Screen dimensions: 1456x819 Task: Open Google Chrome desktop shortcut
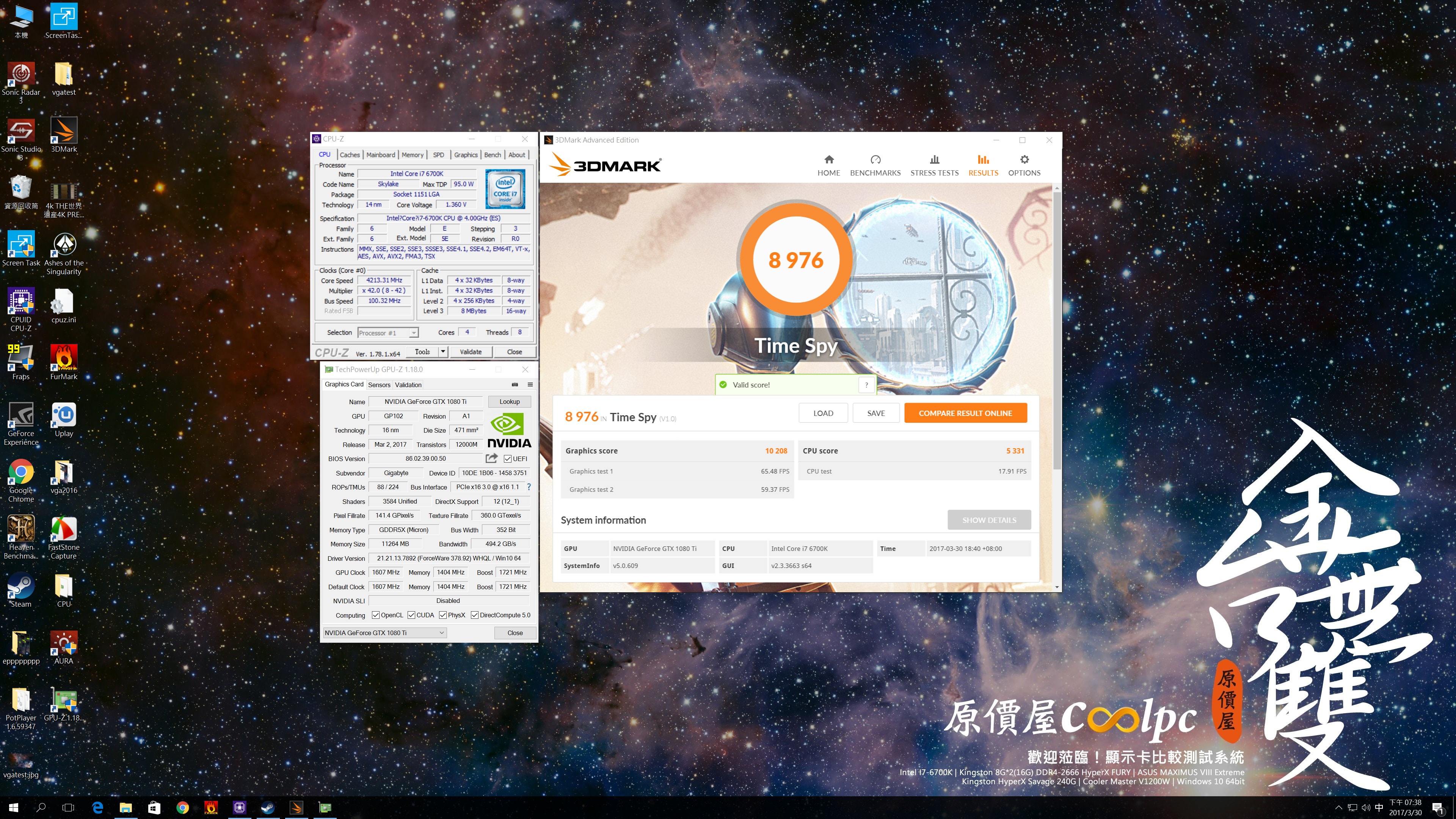pyautogui.click(x=21, y=481)
